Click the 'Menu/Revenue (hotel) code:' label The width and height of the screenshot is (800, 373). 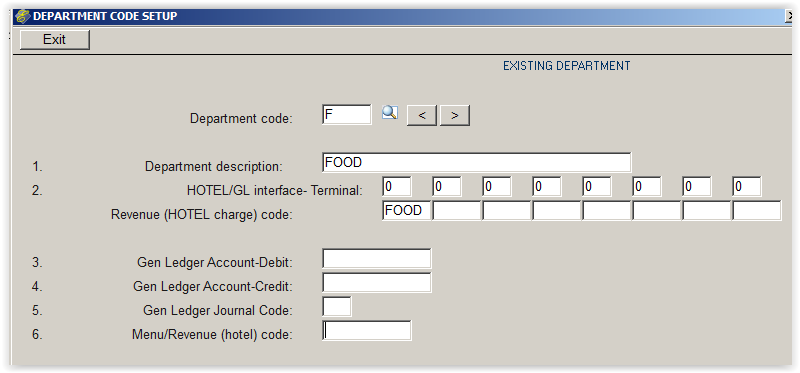[212, 335]
